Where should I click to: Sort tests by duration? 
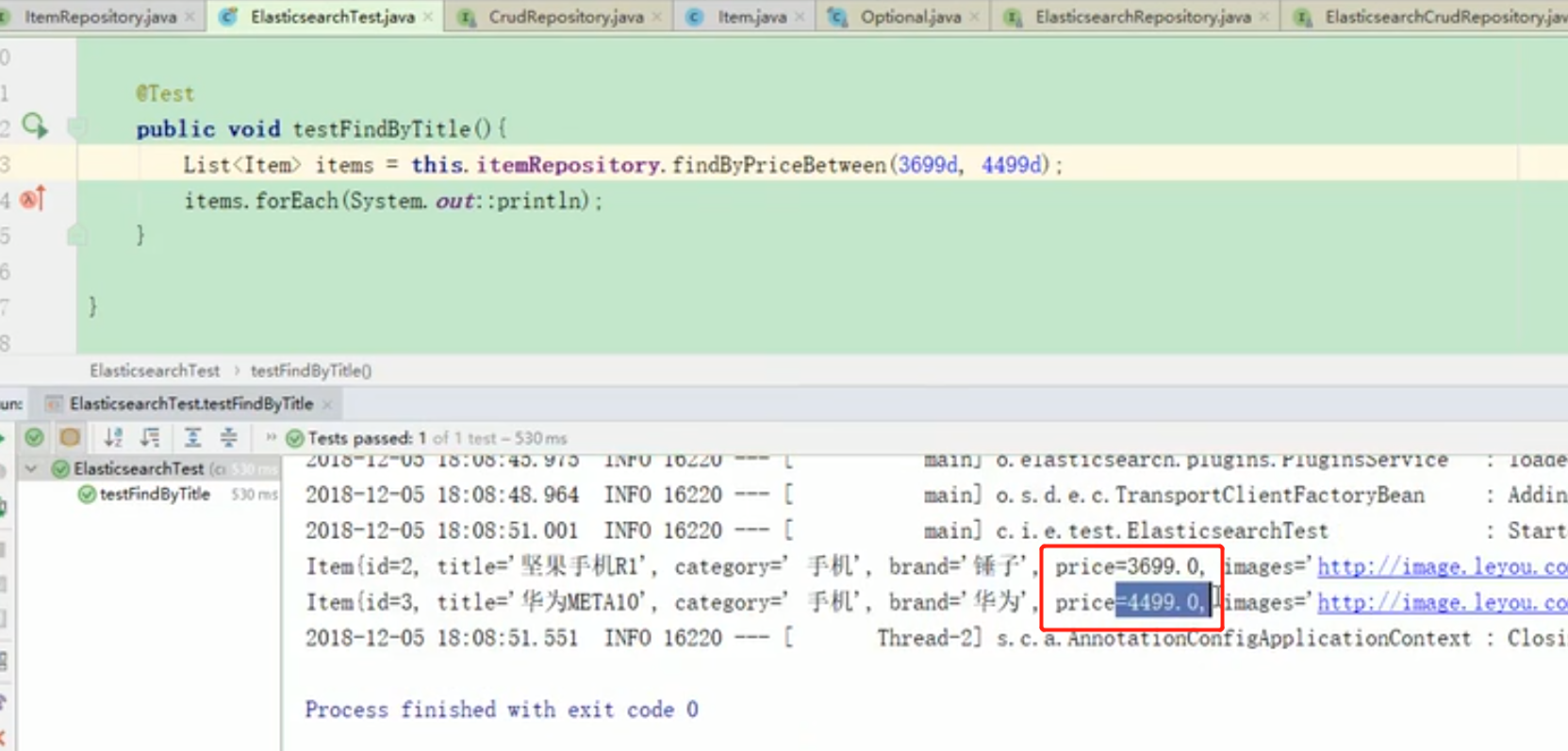pyautogui.click(x=150, y=437)
